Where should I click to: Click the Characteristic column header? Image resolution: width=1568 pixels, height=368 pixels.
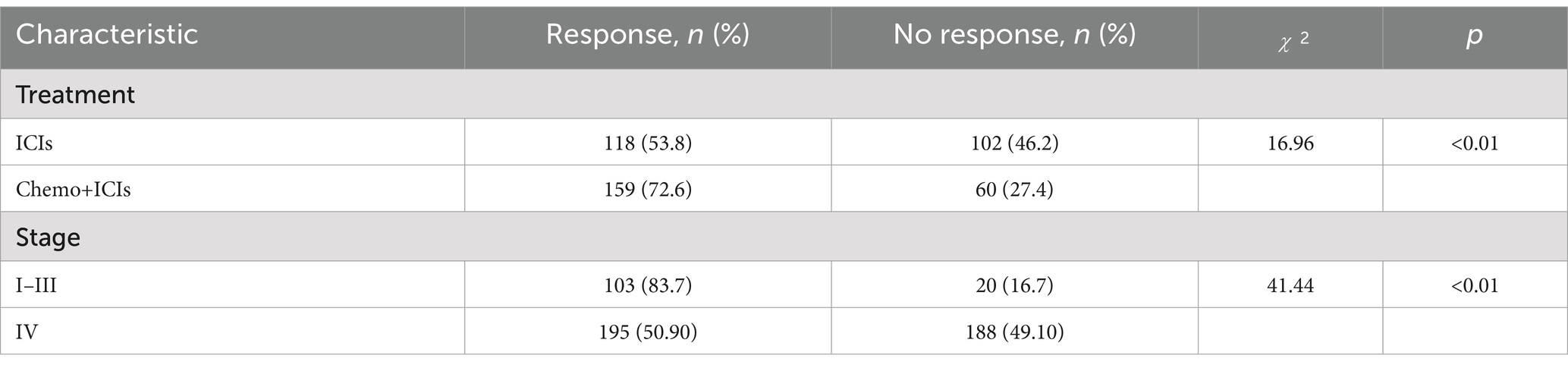107,35
